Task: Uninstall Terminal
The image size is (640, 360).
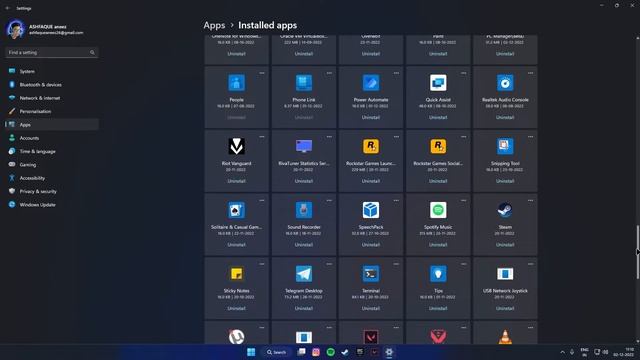Action: pos(371,309)
